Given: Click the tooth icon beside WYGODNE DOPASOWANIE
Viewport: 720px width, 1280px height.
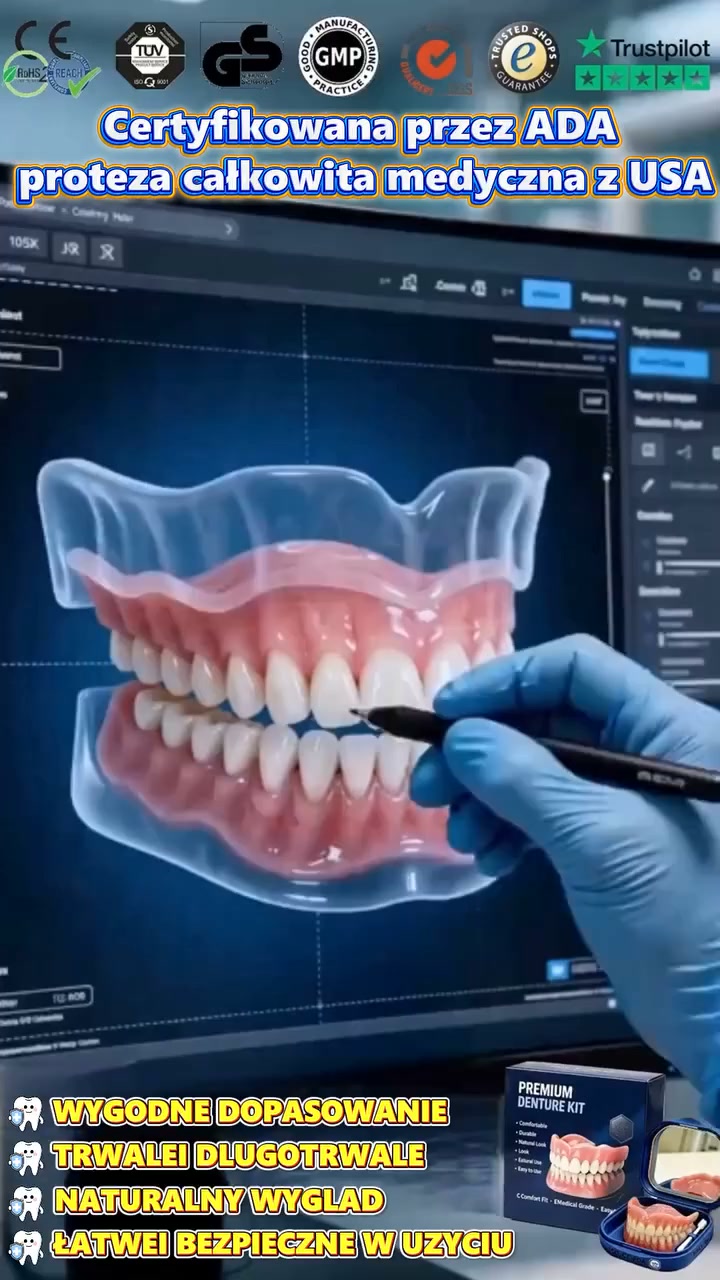Looking at the screenshot, I should [x=27, y=1112].
